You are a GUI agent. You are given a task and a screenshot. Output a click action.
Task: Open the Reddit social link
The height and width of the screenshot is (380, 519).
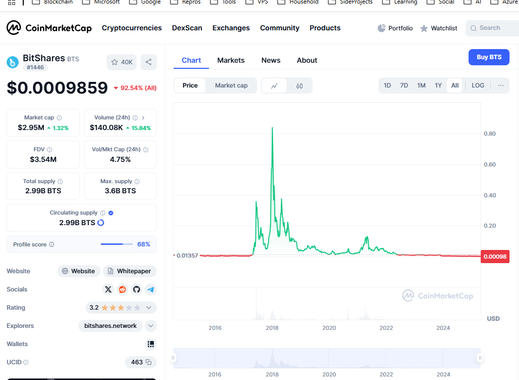(122, 289)
